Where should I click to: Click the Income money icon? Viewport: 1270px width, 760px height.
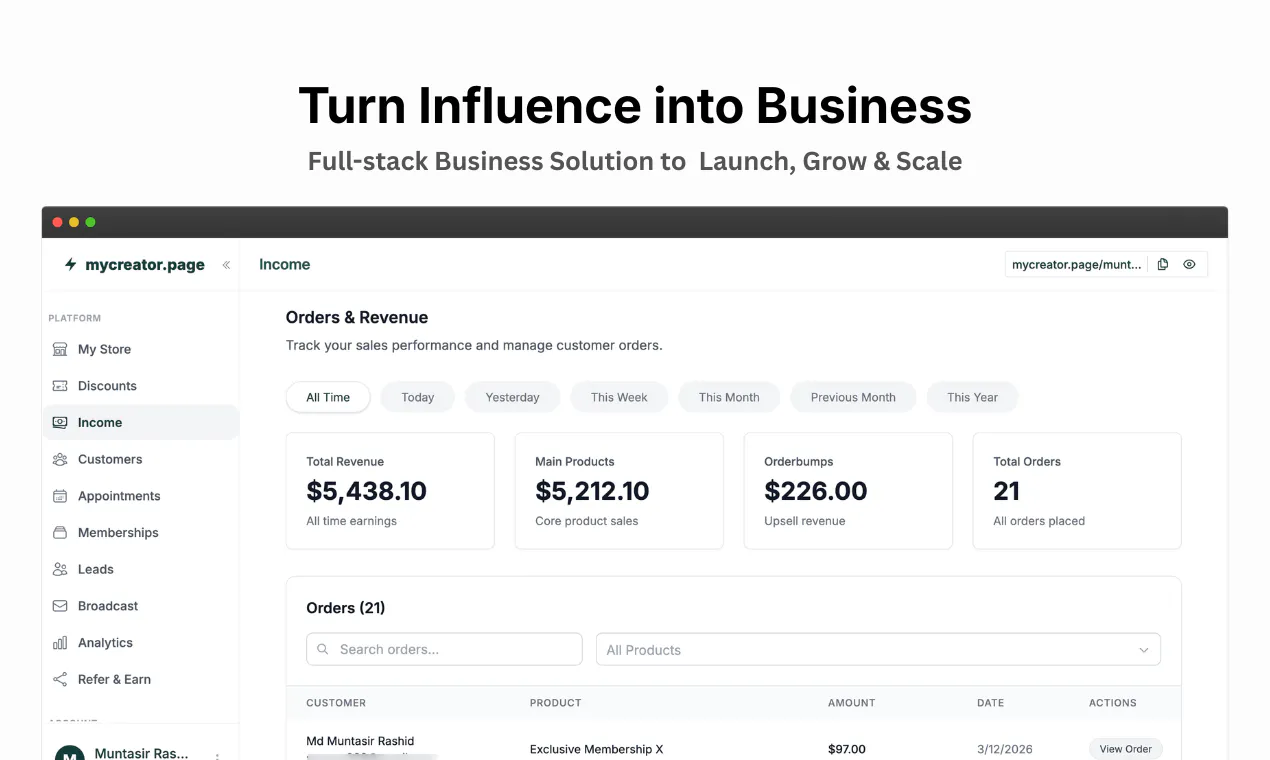[x=60, y=423]
